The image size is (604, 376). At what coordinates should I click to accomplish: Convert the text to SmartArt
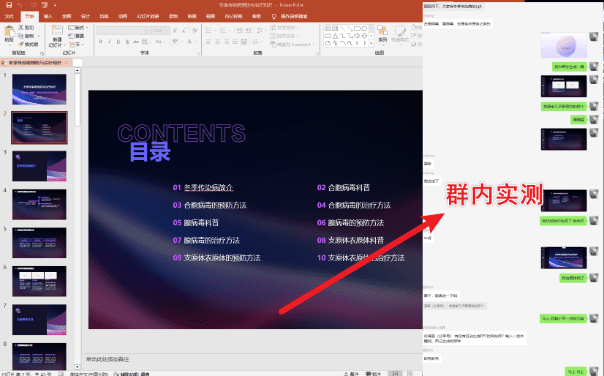pos(291,44)
